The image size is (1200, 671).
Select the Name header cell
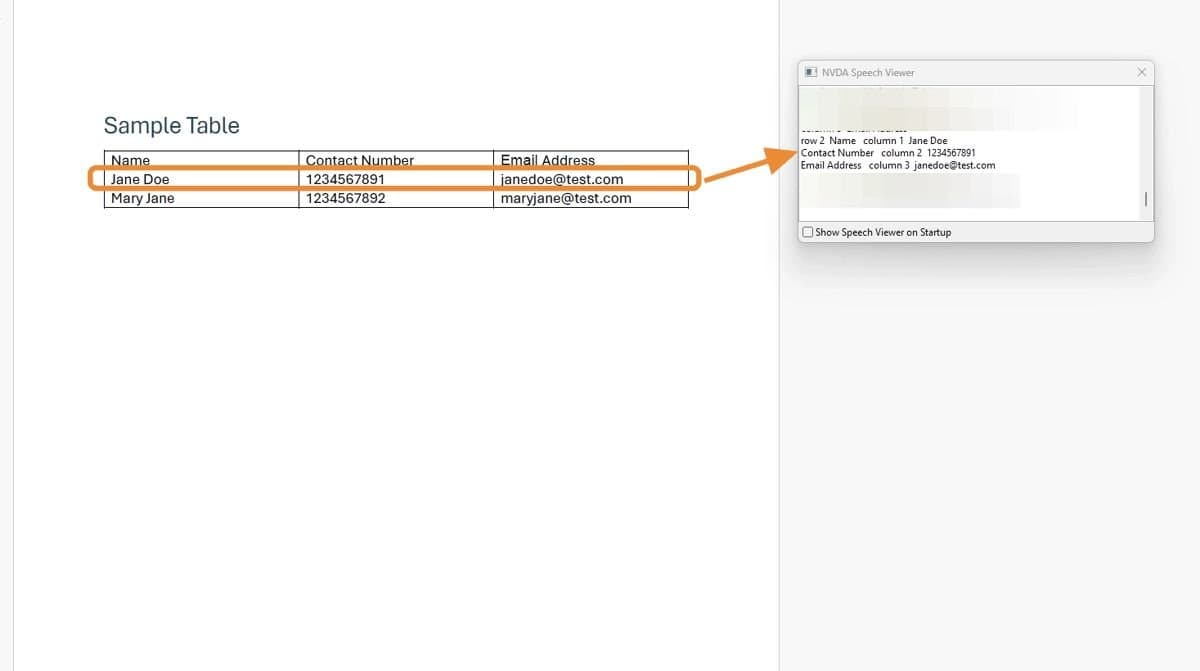131,160
